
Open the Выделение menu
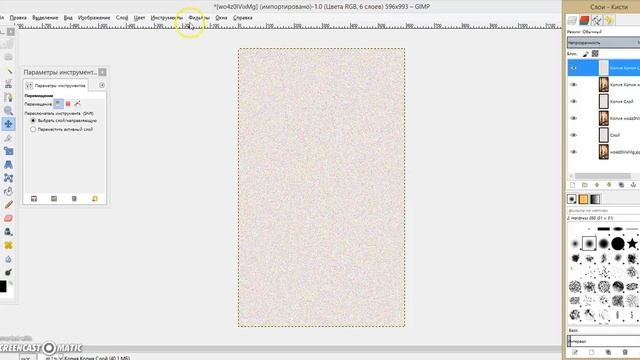(x=45, y=18)
